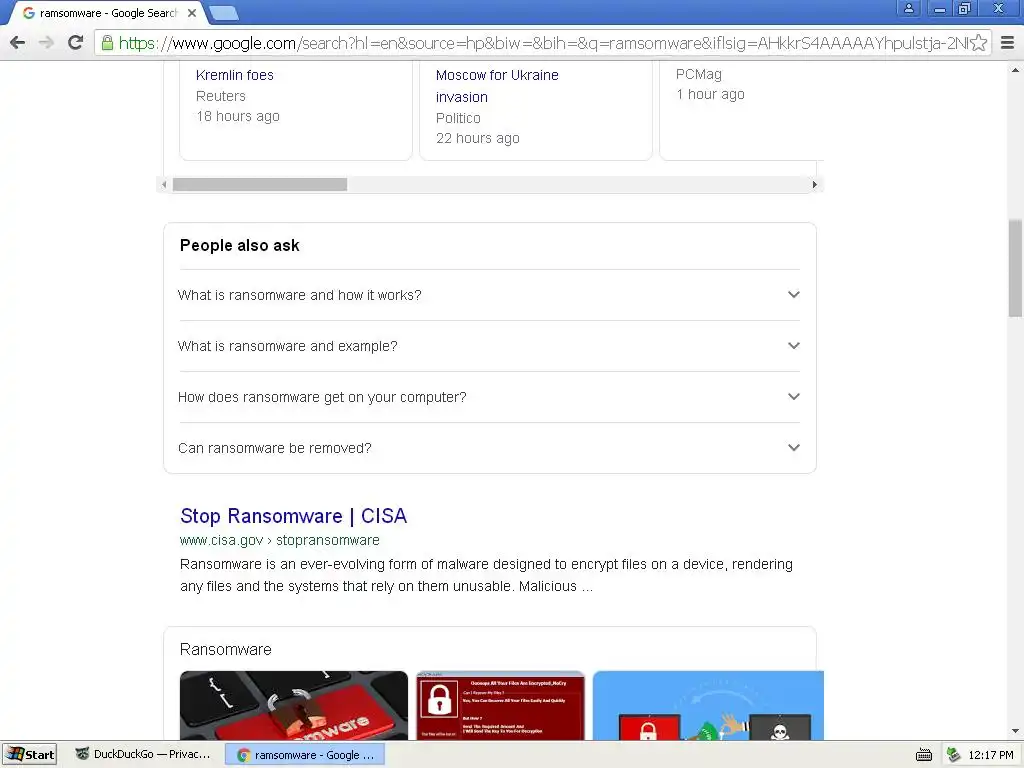Open the Chrome user profile button

point(908,8)
